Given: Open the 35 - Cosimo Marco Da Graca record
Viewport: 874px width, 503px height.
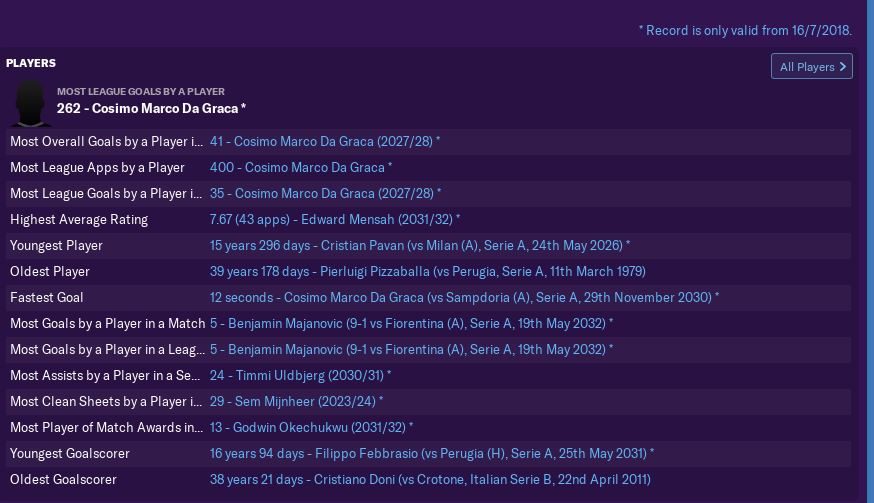Looking at the screenshot, I should tap(324, 194).
